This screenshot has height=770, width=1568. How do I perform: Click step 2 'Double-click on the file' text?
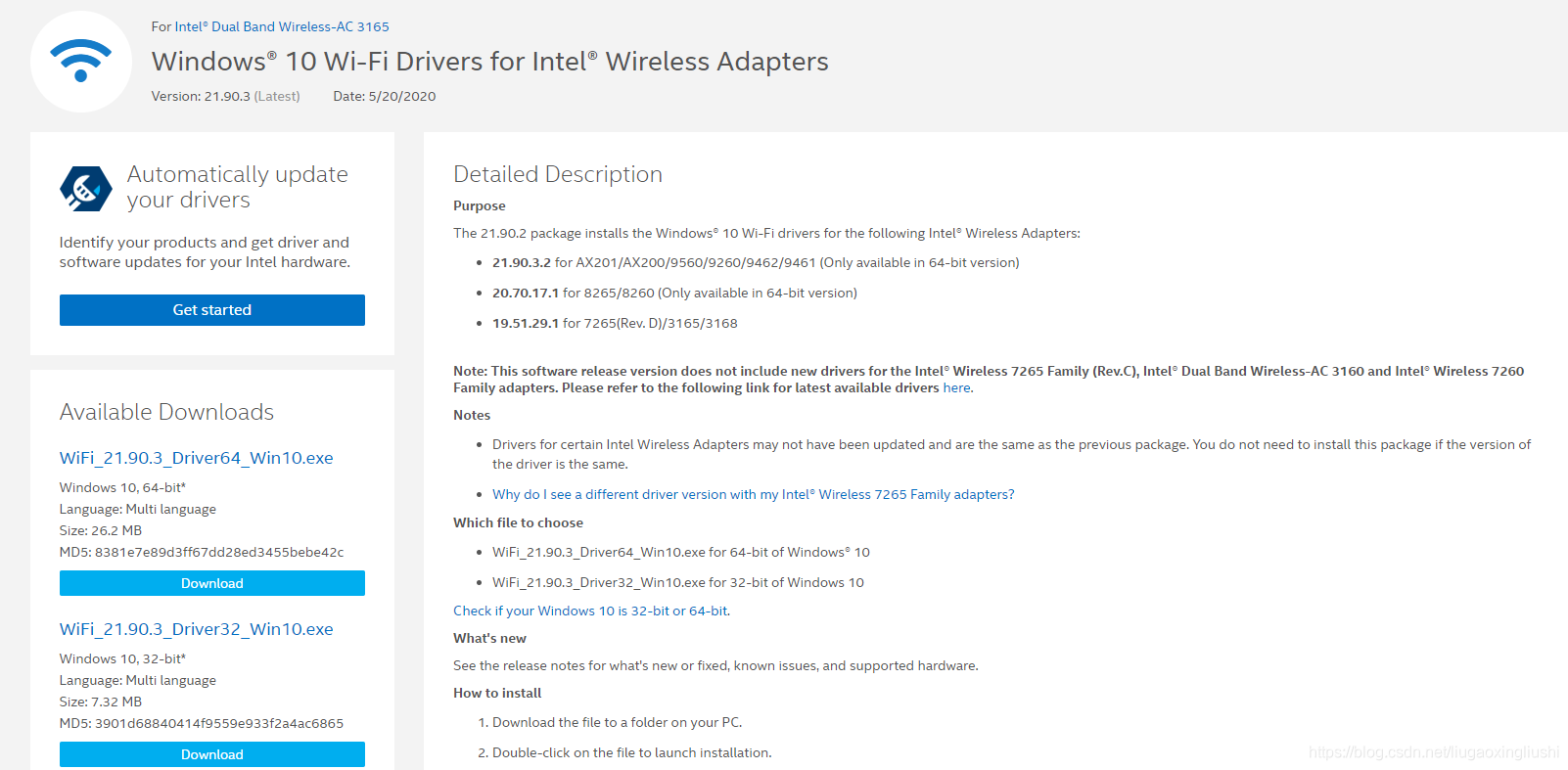(631, 753)
